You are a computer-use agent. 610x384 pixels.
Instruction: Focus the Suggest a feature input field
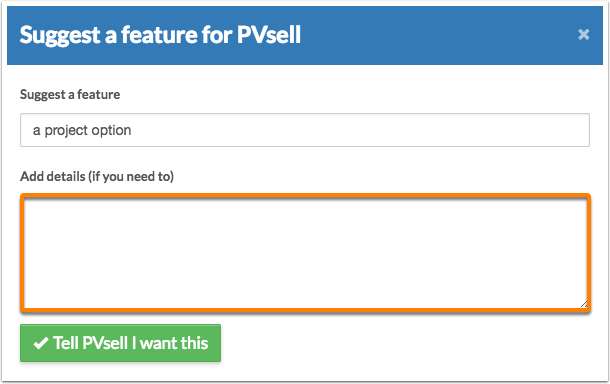pos(305,130)
